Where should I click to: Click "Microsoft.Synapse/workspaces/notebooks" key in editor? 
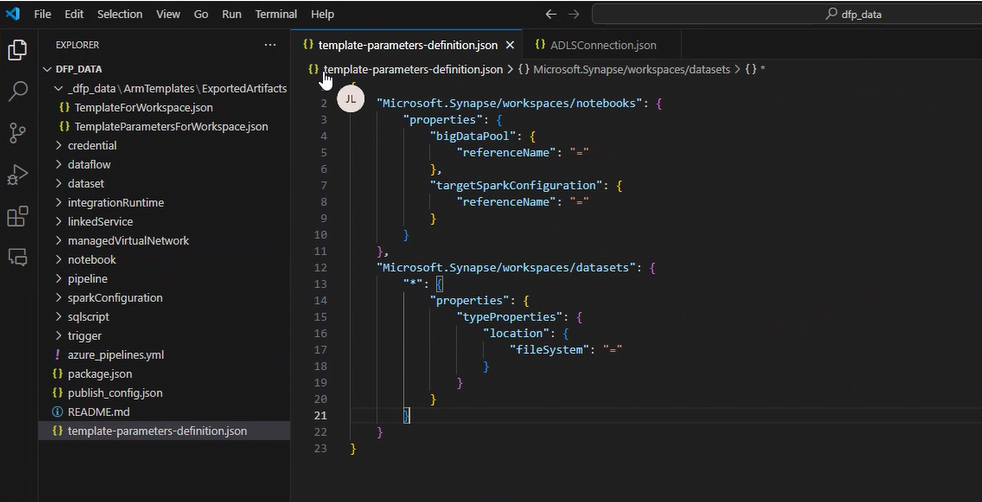(x=509, y=103)
